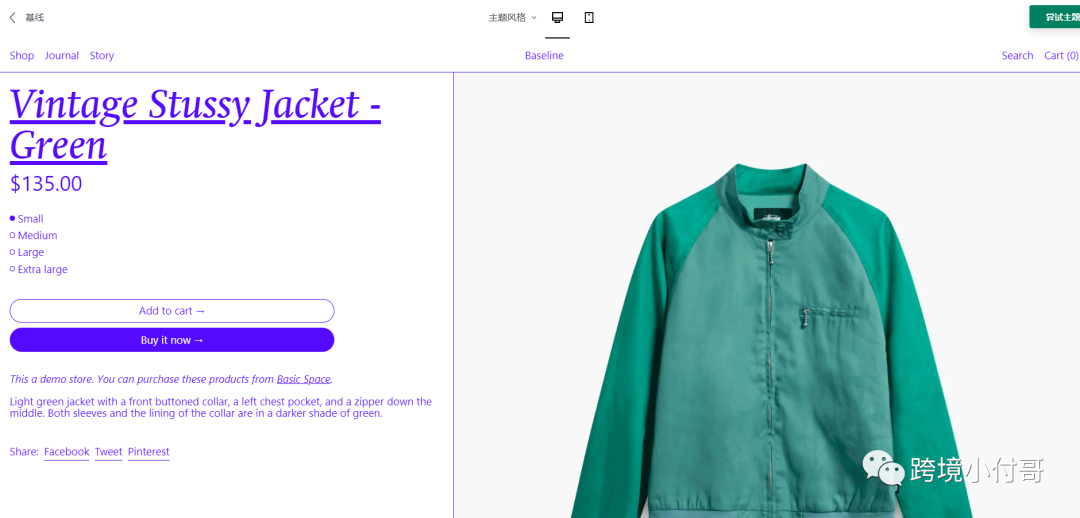Click the back arrow icon
Screen dimensions: 1080x518
point(12,18)
